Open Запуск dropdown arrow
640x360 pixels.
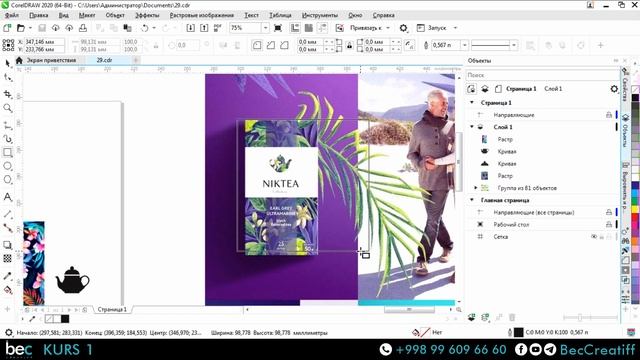[456, 28]
